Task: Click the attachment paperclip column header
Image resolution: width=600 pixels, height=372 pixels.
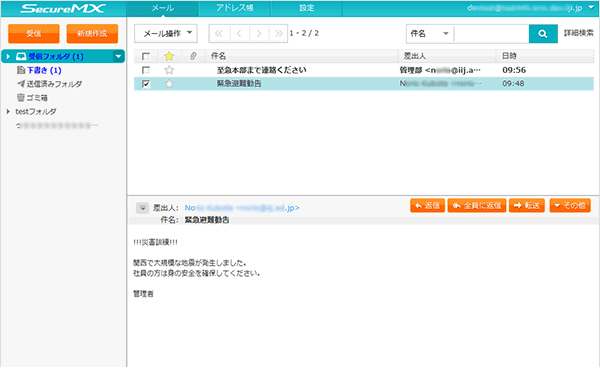Action: pyautogui.click(x=193, y=56)
